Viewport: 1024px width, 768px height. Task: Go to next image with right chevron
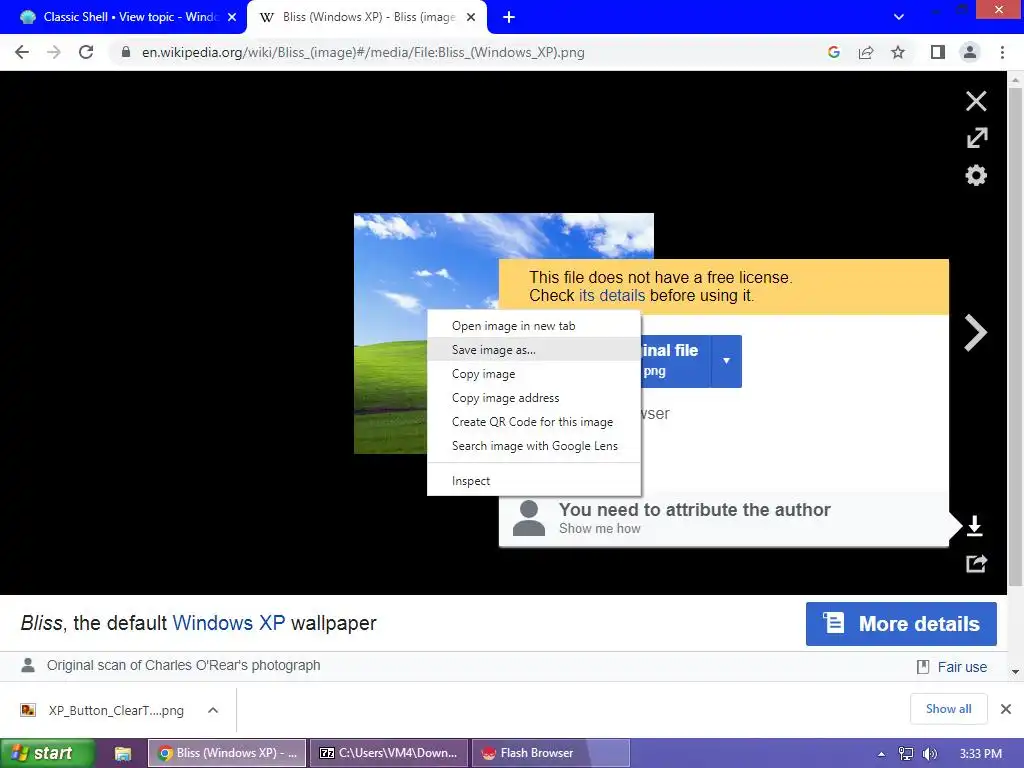975,333
